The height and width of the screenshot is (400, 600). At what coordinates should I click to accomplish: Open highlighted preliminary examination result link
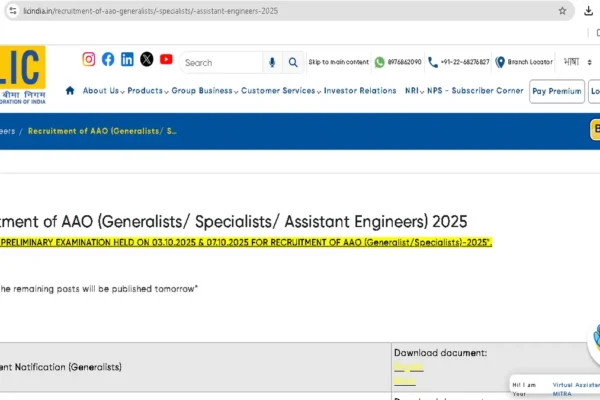tap(246, 242)
